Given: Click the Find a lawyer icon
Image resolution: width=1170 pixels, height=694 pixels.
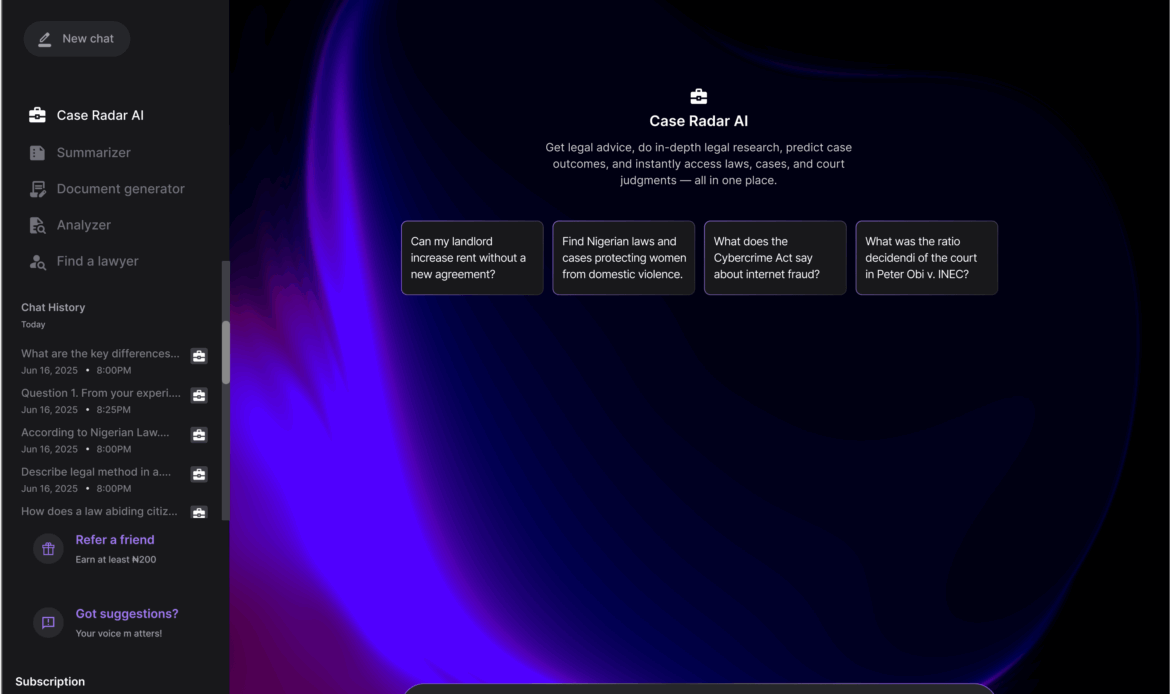Looking at the screenshot, I should pyautogui.click(x=37, y=262).
